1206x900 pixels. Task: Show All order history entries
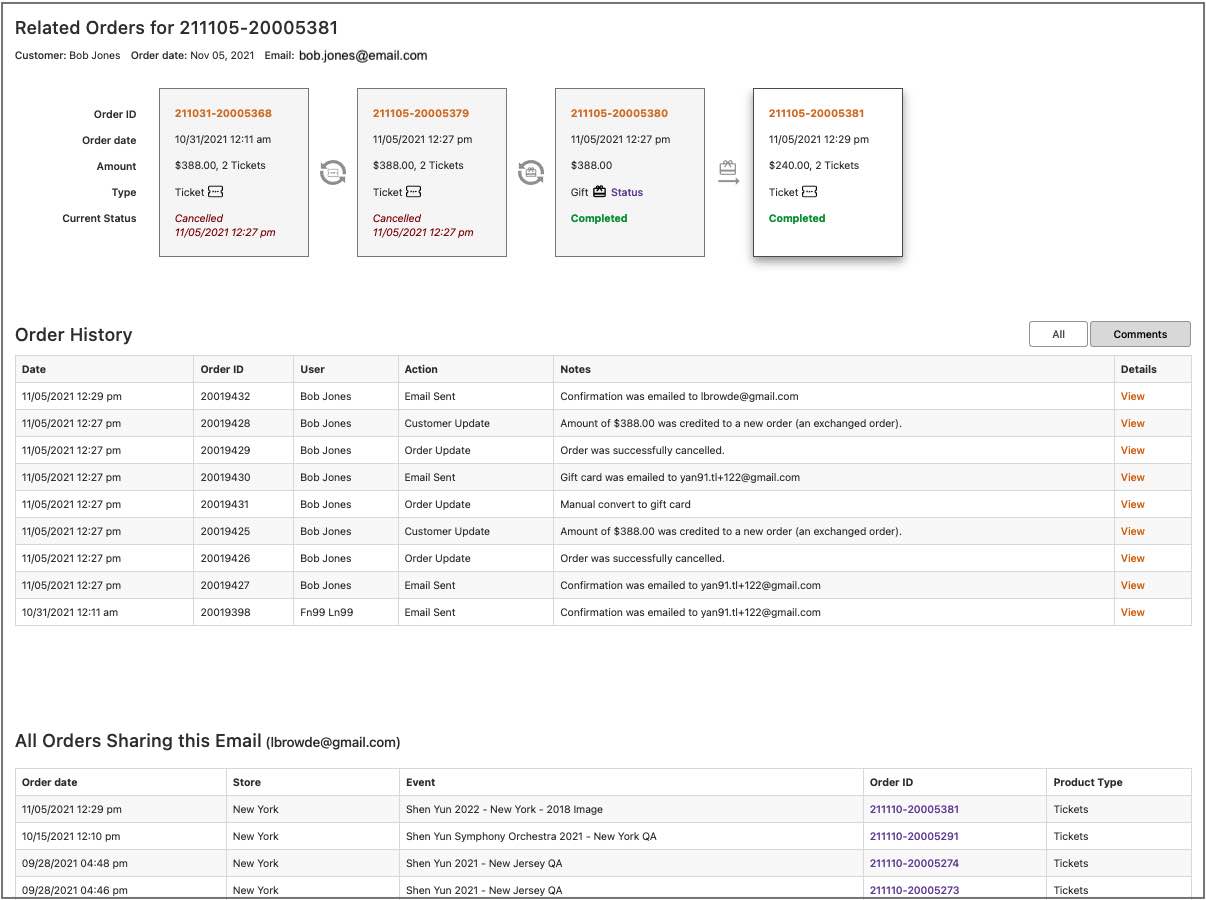pyautogui.click(x=1058, y=334)
